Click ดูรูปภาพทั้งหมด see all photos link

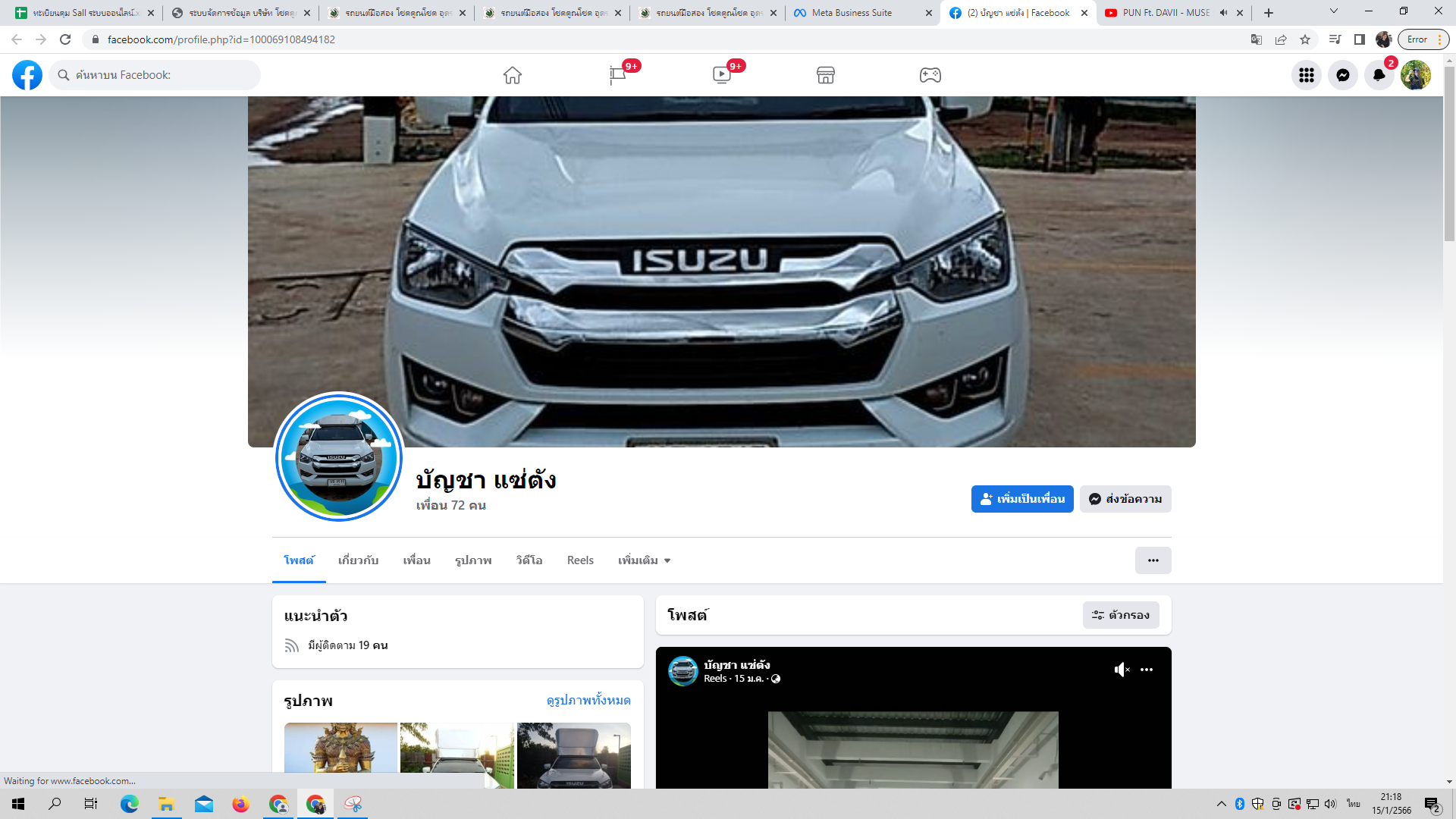pos(588,700)
